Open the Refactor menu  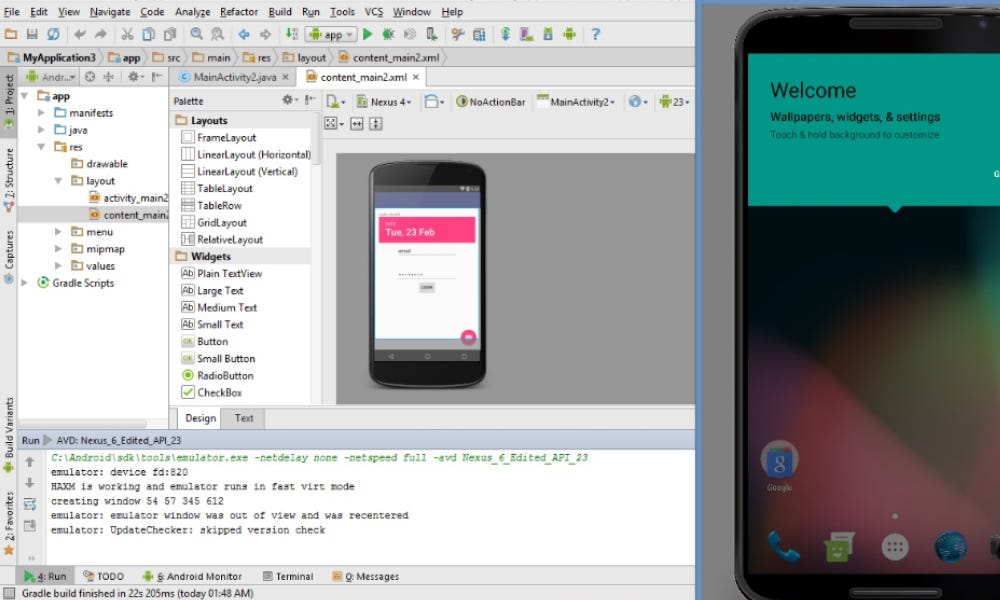tap(239, 11)
